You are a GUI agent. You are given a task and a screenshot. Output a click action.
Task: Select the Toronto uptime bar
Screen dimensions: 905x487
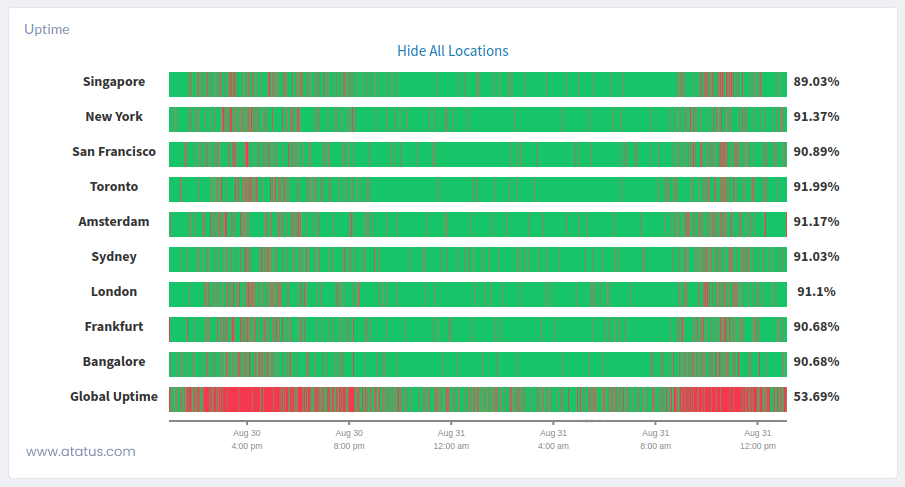point(478,189)
